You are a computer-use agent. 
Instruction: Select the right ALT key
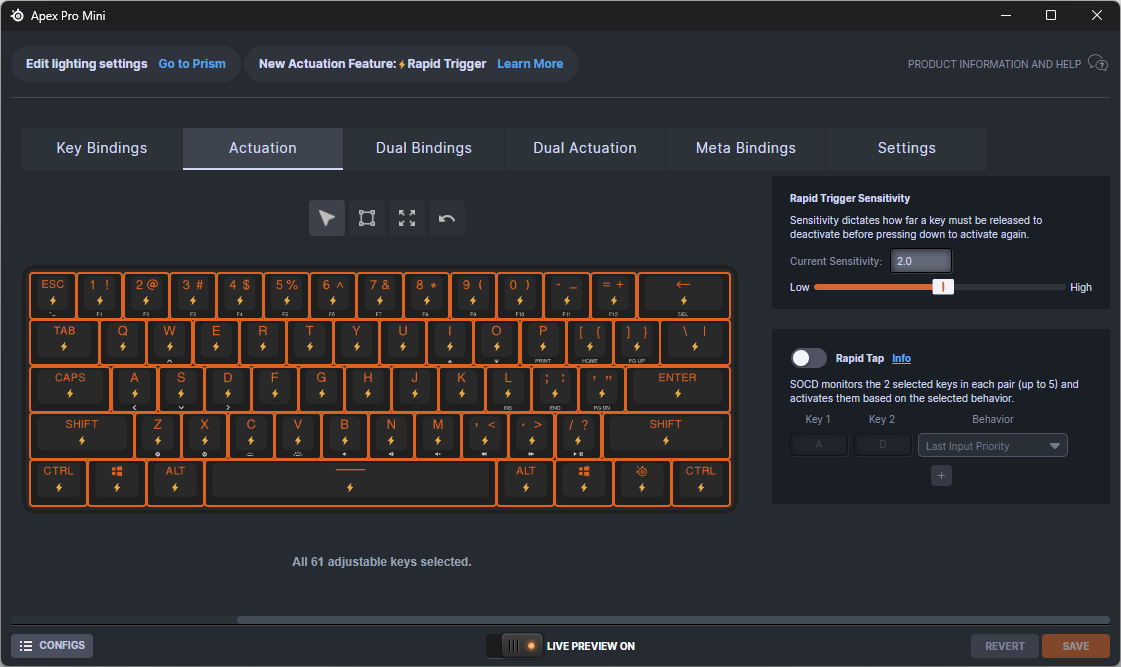tap(525, 483)
